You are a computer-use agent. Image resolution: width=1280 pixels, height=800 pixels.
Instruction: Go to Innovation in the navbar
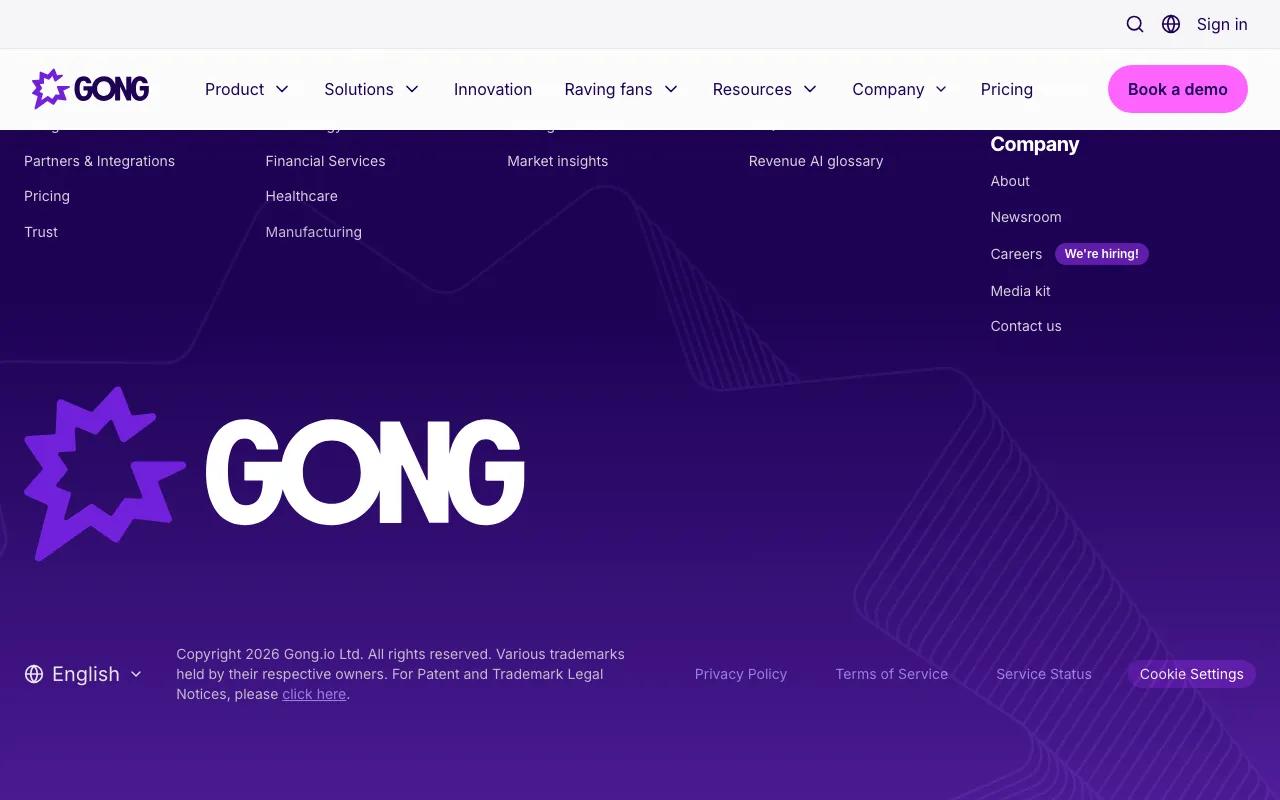pyautogui.click(x=493, y=89)
